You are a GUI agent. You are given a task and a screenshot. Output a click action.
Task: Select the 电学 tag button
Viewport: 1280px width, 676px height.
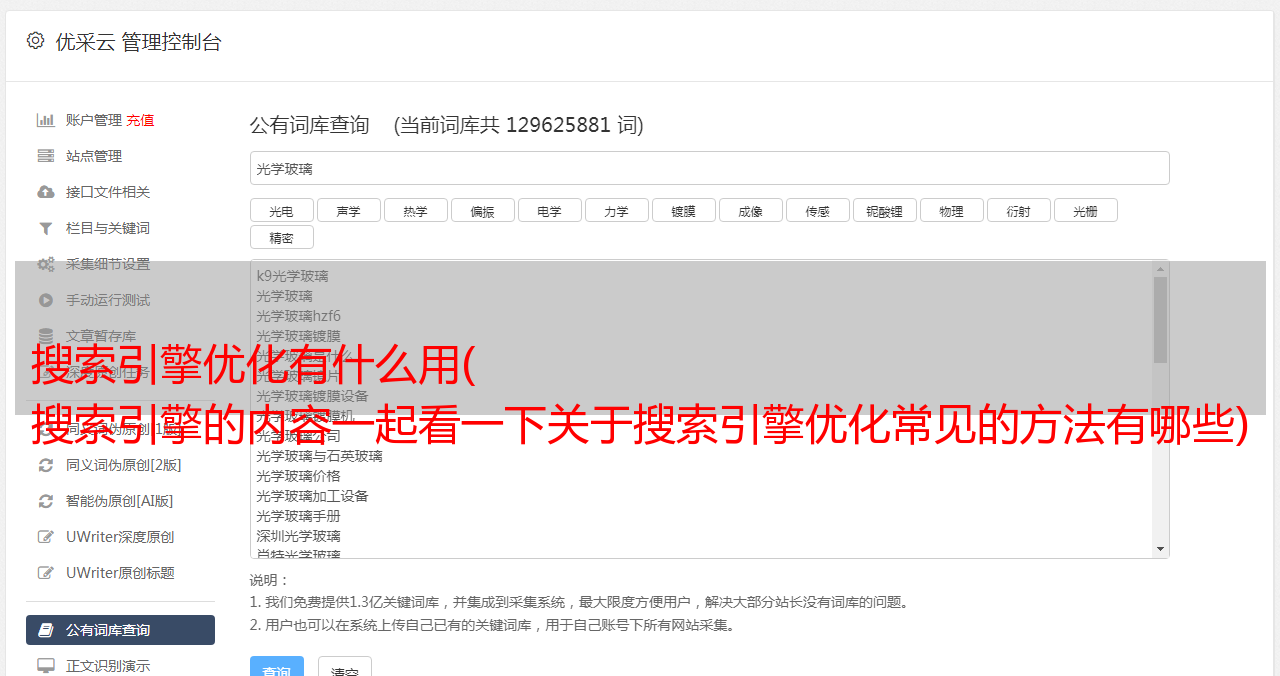[549, 211]
